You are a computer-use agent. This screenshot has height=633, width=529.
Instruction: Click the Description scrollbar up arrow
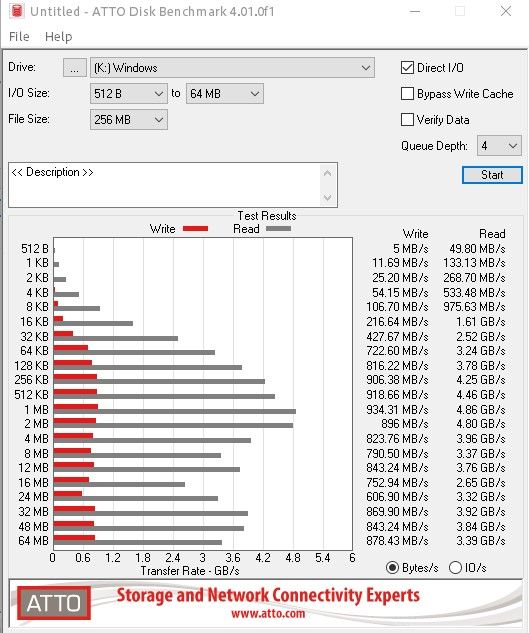(x=327, y=174)
